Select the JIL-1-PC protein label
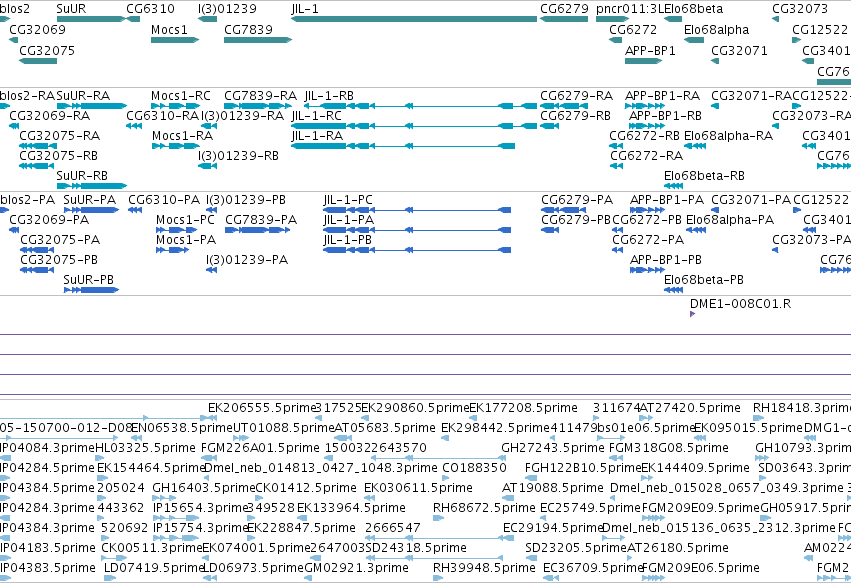 pos(348,200)
